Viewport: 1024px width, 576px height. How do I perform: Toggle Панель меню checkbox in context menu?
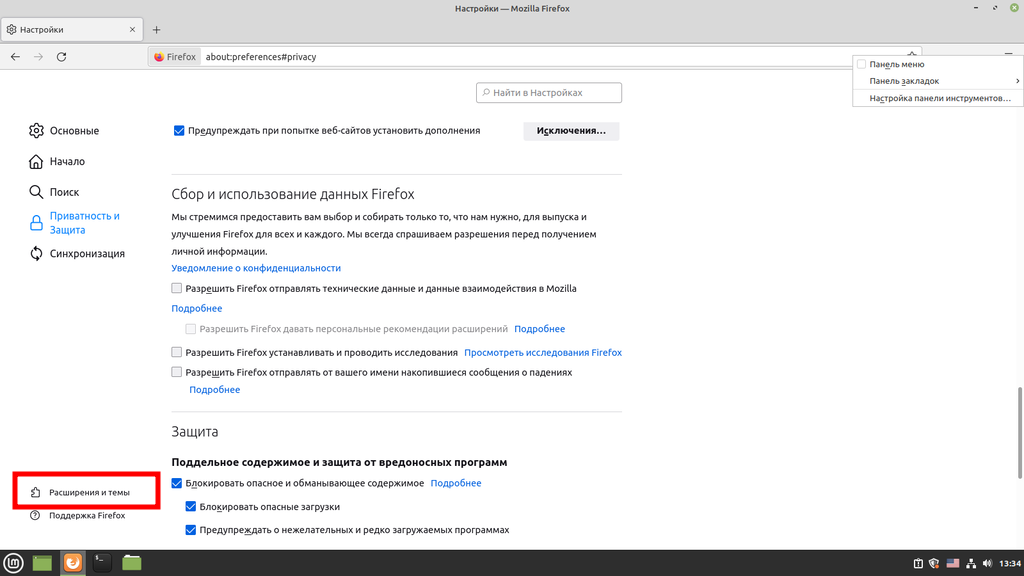coord(862,64)
